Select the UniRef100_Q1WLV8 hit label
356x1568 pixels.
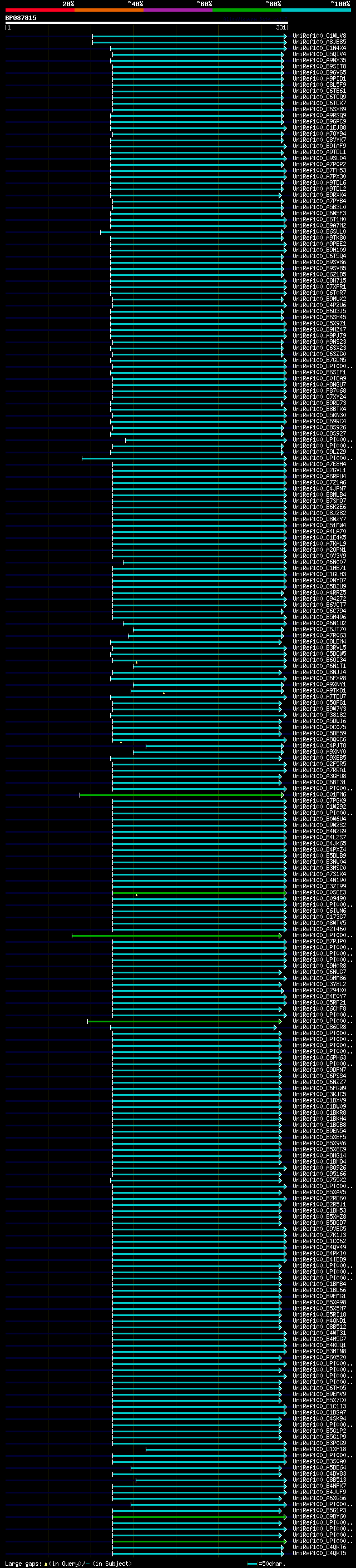[x=319, y=36]
